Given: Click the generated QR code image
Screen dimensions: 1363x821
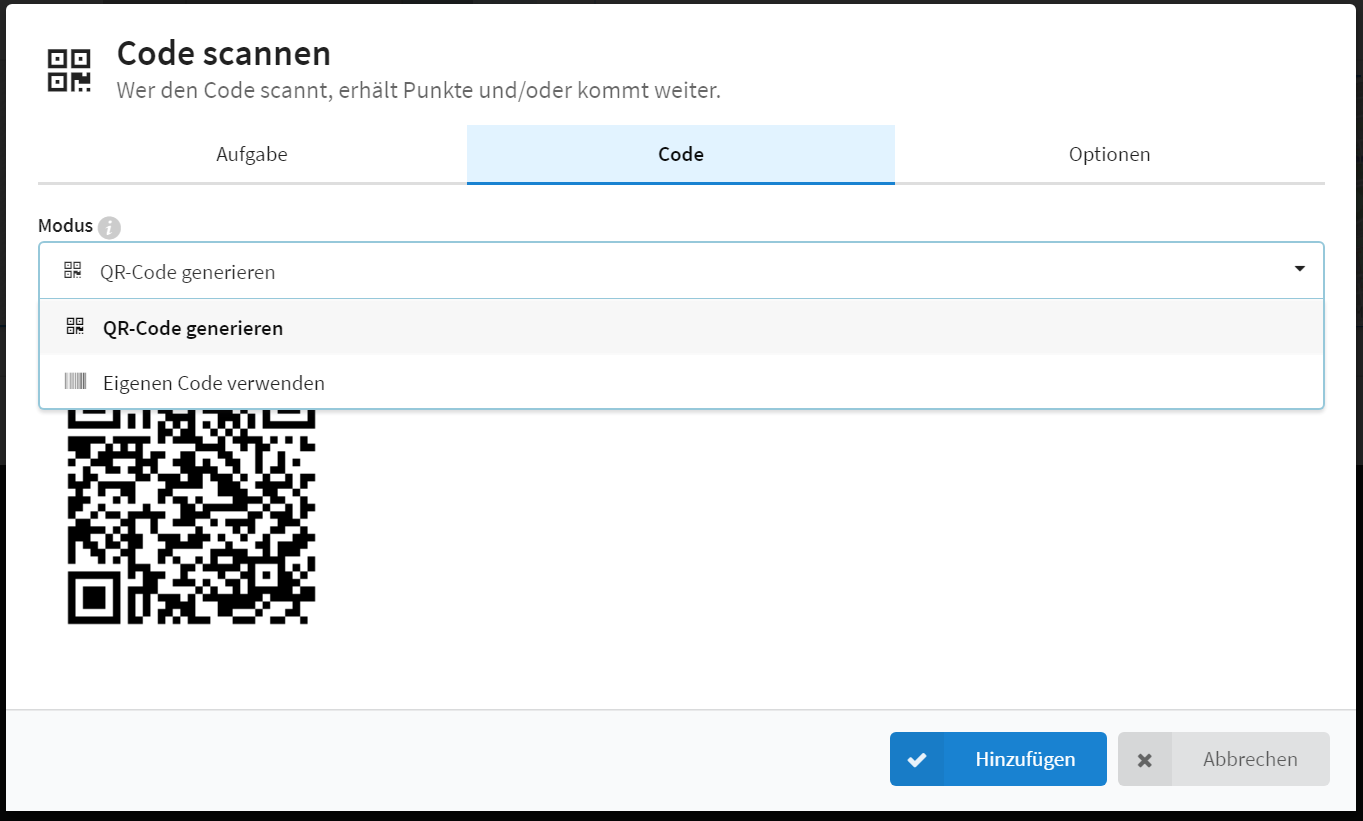Looking at the screenshot, I should pyautogui.click(x=191, y=516).
